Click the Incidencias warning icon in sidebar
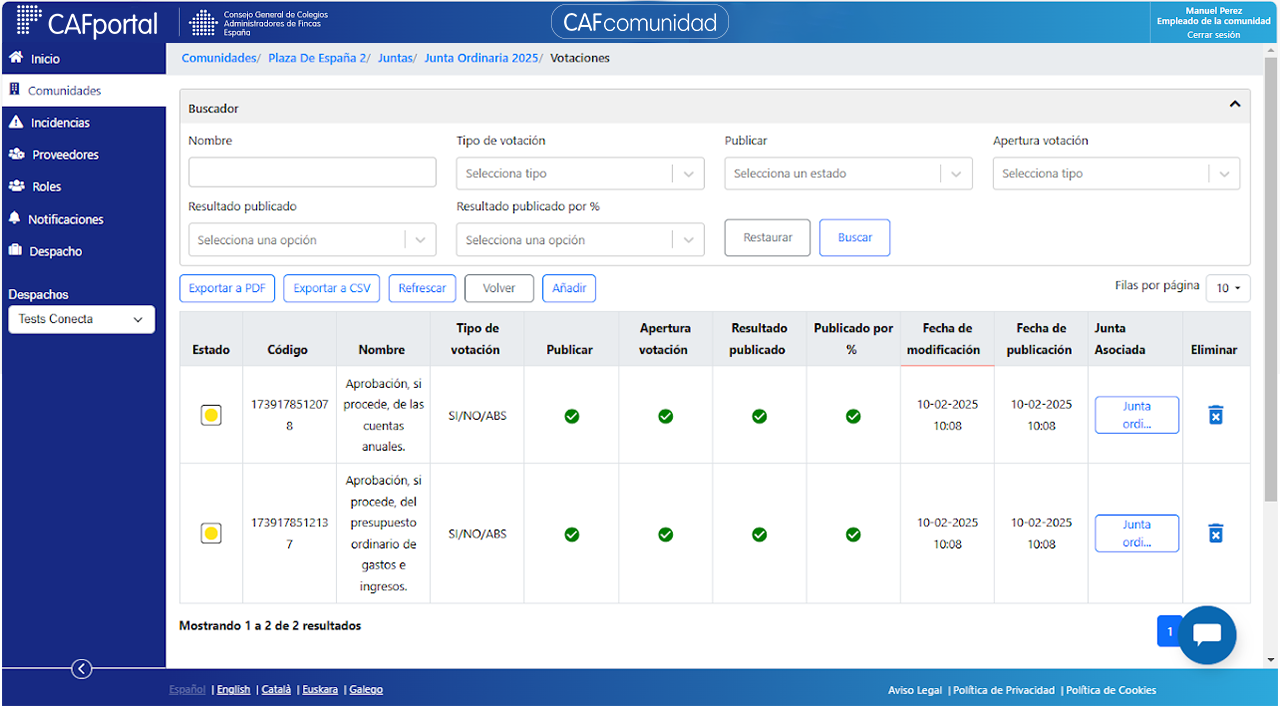The width and height of the screenshot is (1280, 724). [15, 122]
